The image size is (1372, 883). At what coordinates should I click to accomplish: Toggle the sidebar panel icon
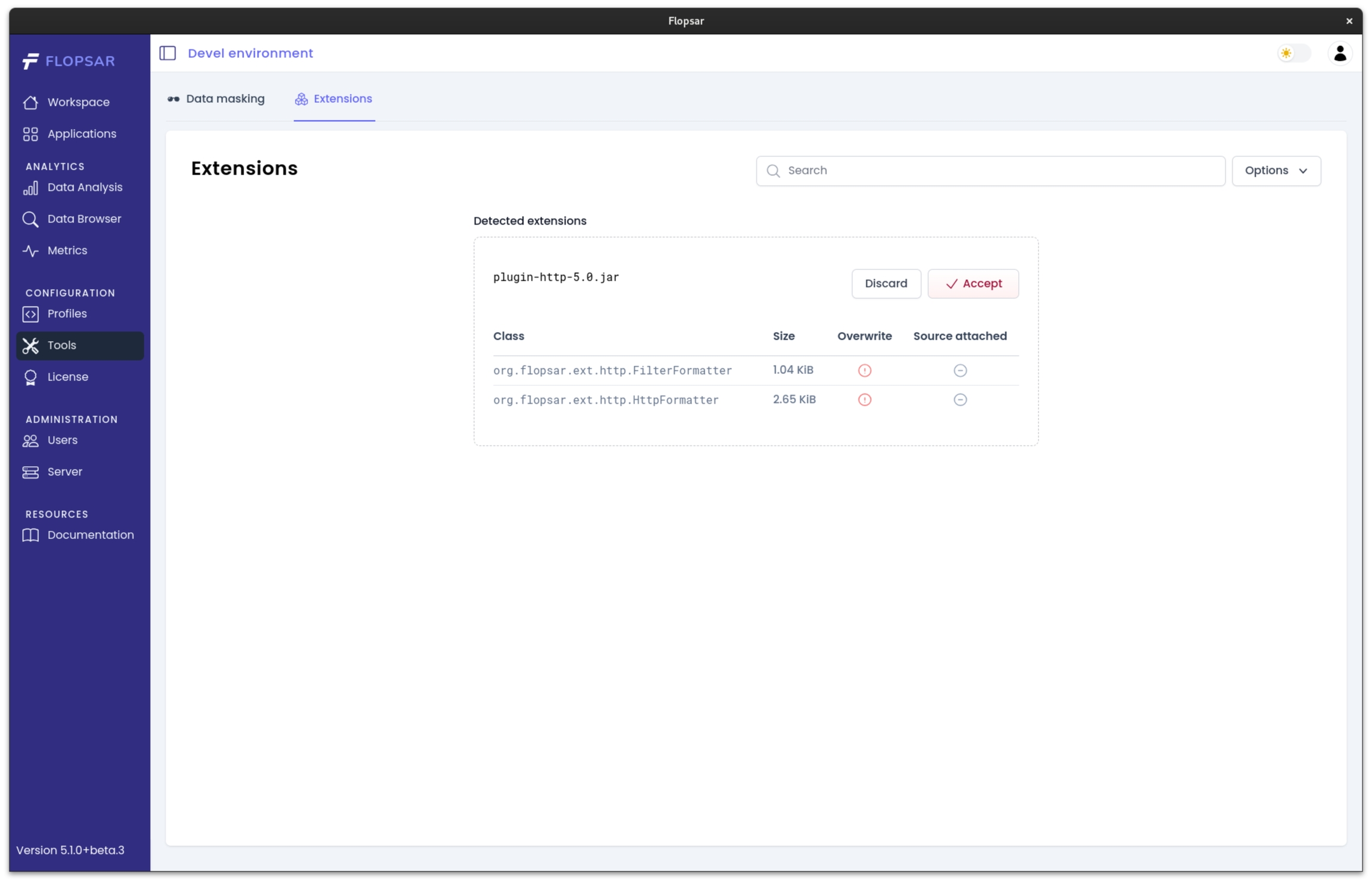(167, 53)
